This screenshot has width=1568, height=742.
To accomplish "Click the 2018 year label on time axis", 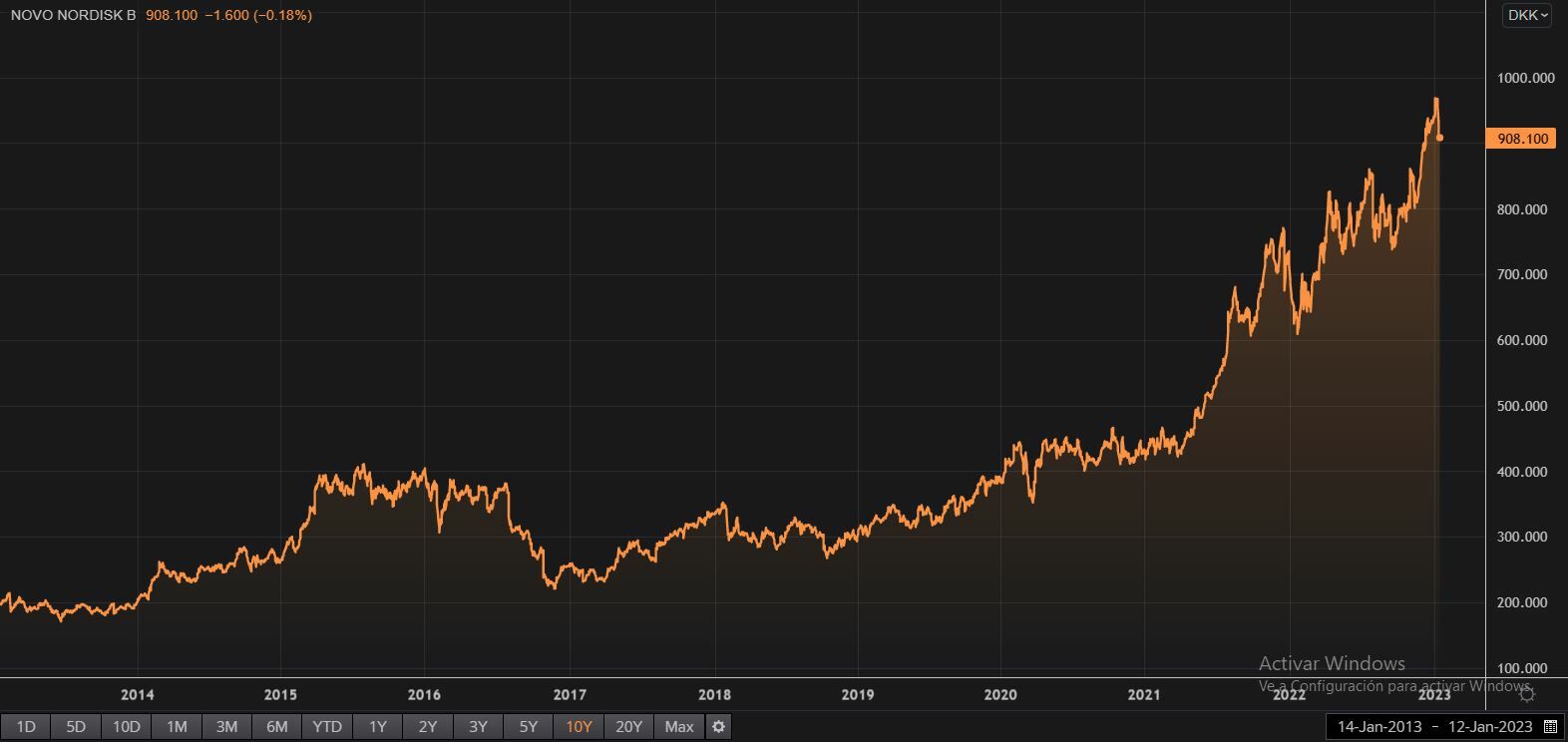I will [x=714, y=695].
